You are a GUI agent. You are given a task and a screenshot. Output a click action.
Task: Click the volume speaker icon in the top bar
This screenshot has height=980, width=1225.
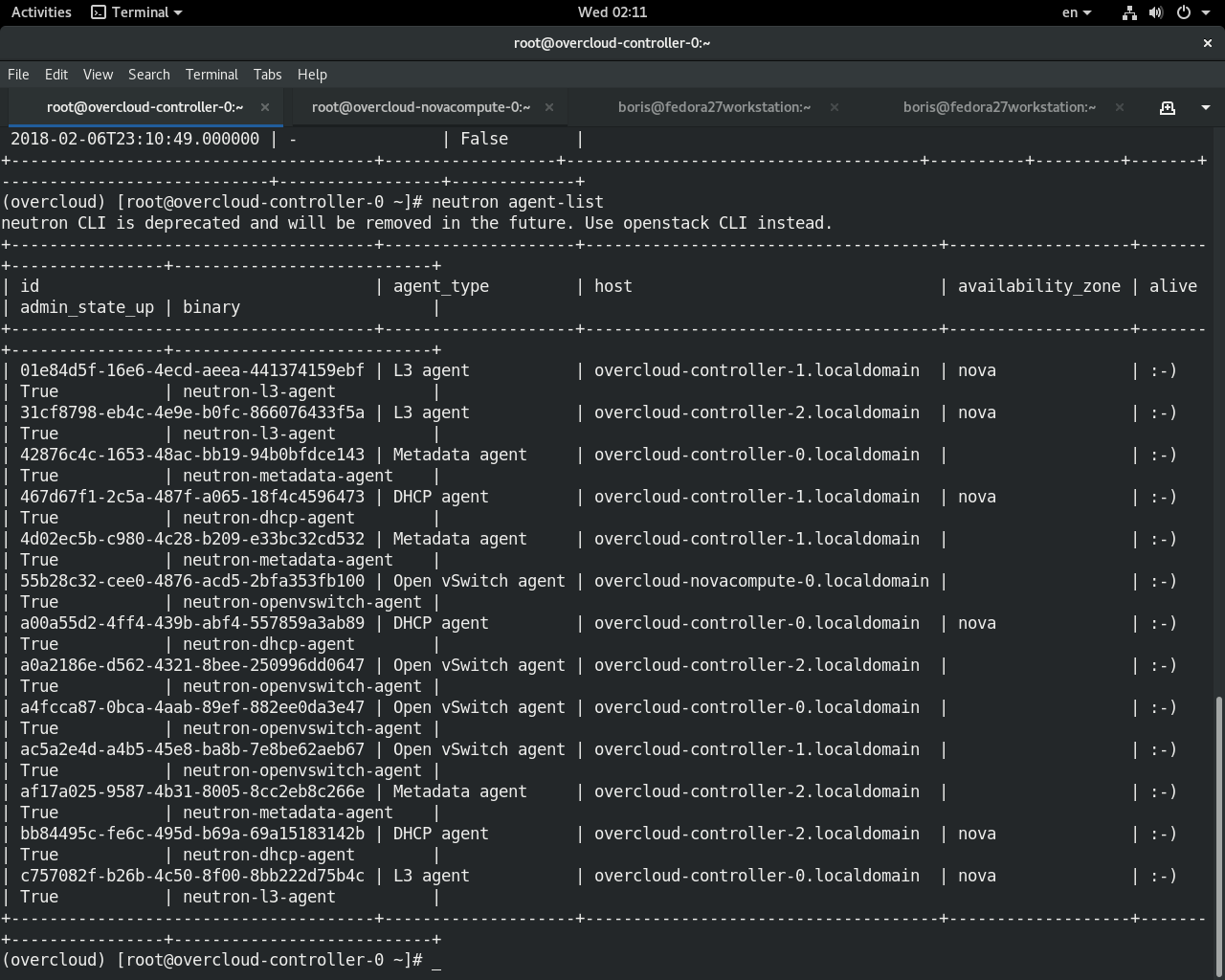1156,12
